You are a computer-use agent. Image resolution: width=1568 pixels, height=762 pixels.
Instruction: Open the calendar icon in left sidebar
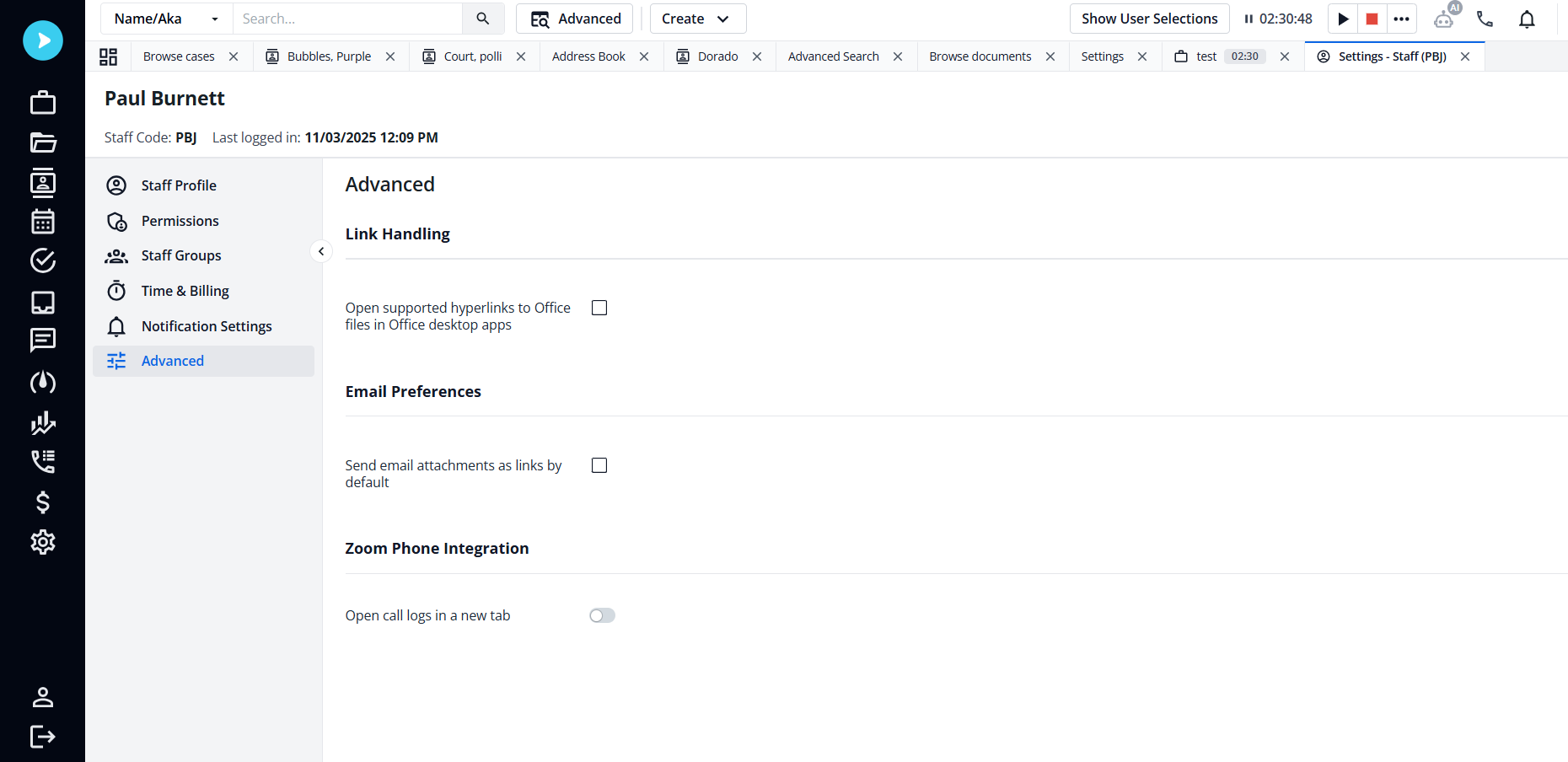coord(43,222)
